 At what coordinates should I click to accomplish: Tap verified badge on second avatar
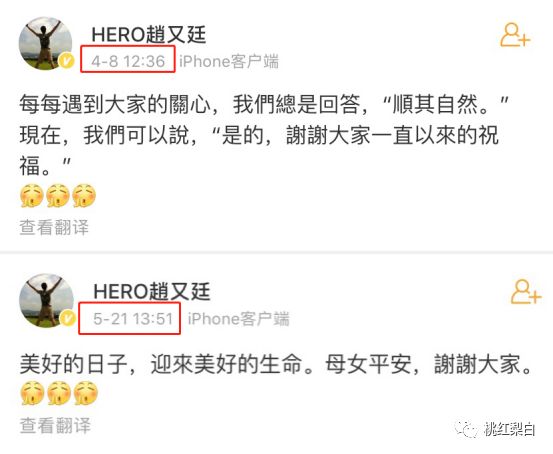[x=67, y=318]
